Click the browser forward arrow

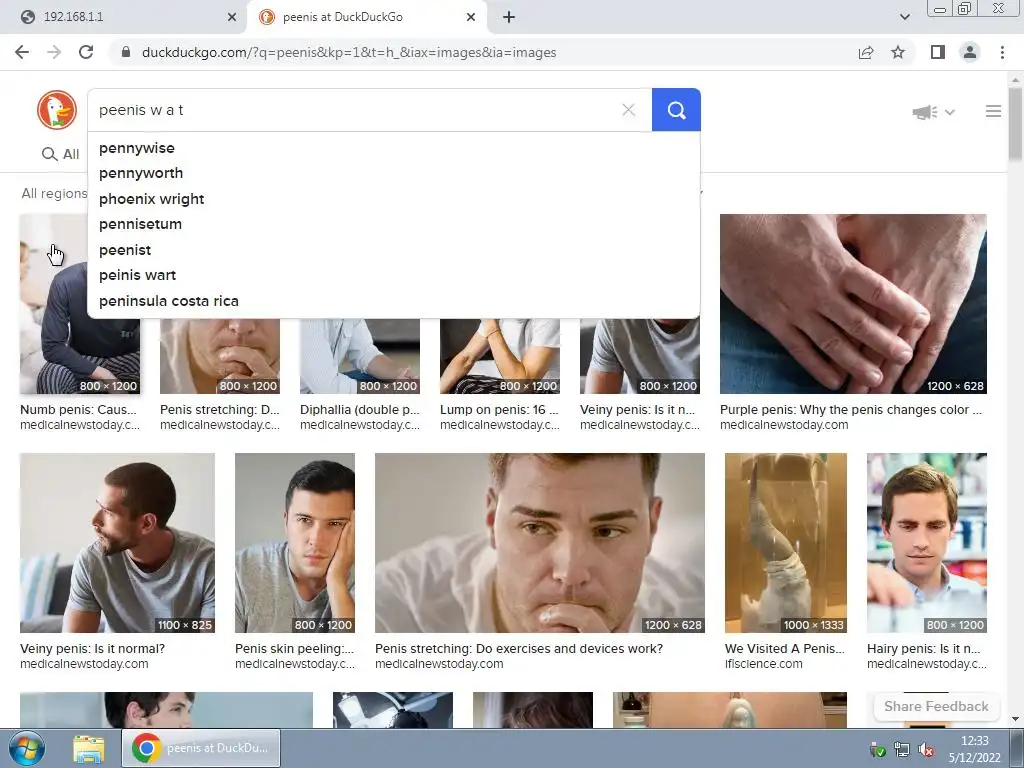pyautogui.click(x=54, y=52)
